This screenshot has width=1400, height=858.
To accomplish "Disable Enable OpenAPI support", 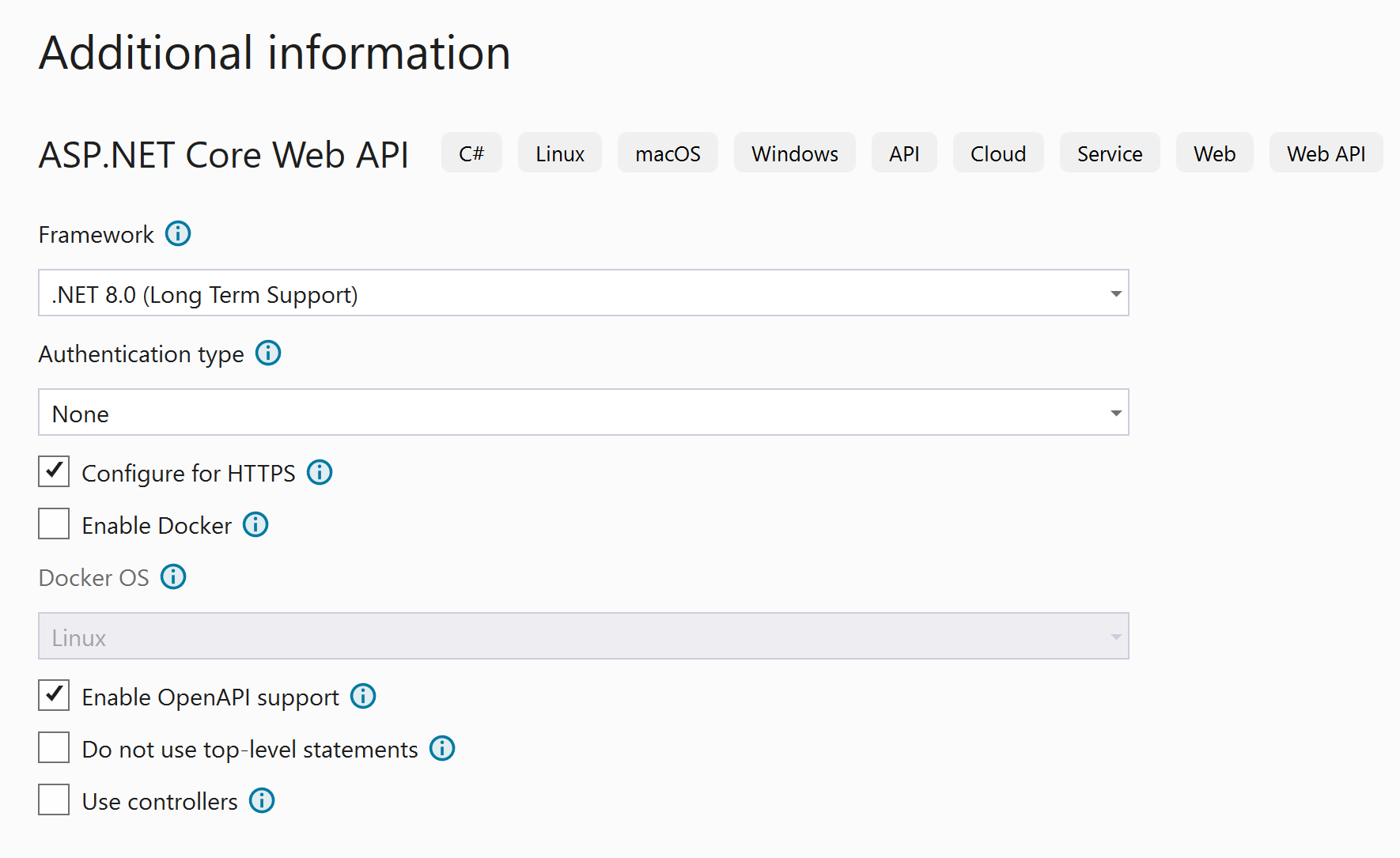I will pyautogui.click(x=53, y=696).
